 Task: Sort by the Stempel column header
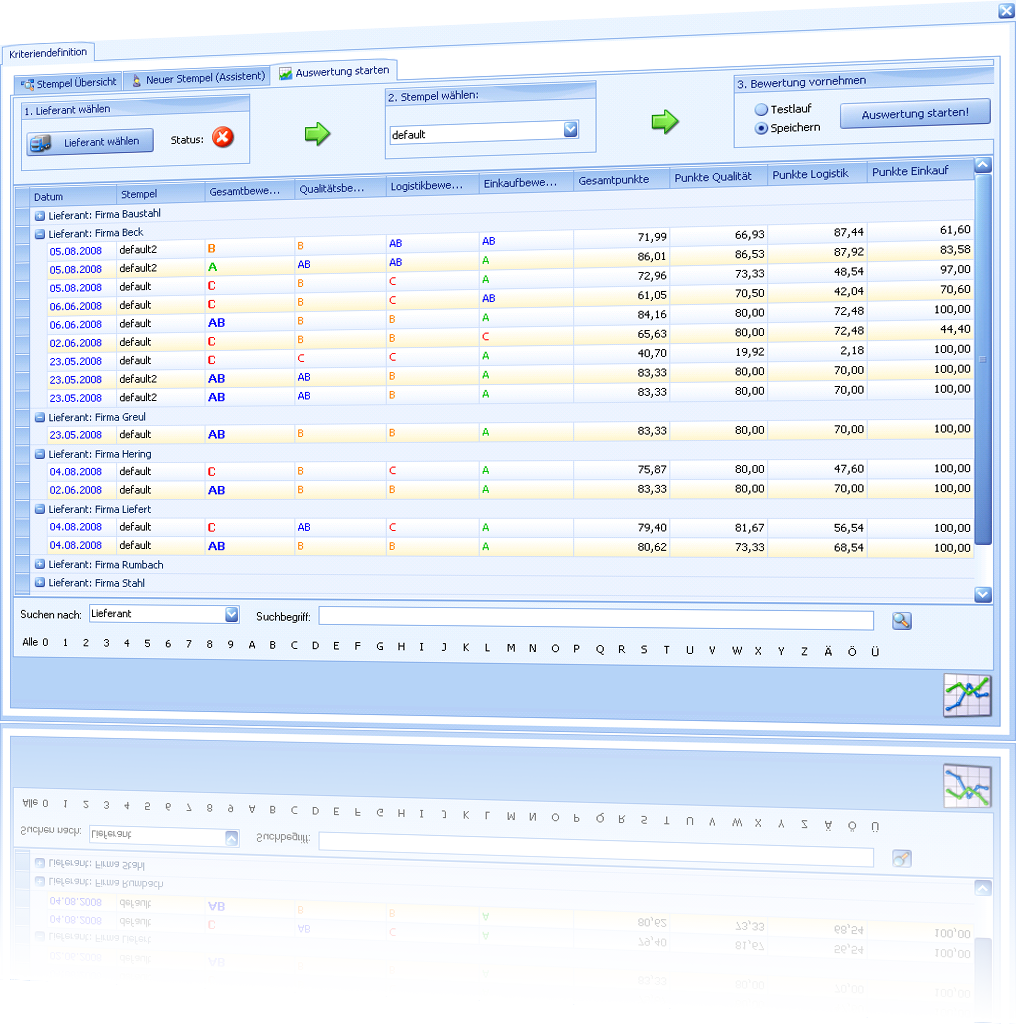[161, 194]
